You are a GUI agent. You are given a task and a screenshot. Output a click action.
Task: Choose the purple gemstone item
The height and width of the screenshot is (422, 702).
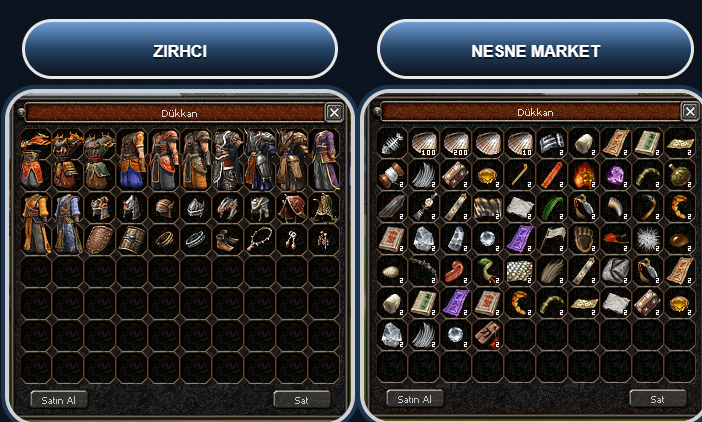coord(616,175)
